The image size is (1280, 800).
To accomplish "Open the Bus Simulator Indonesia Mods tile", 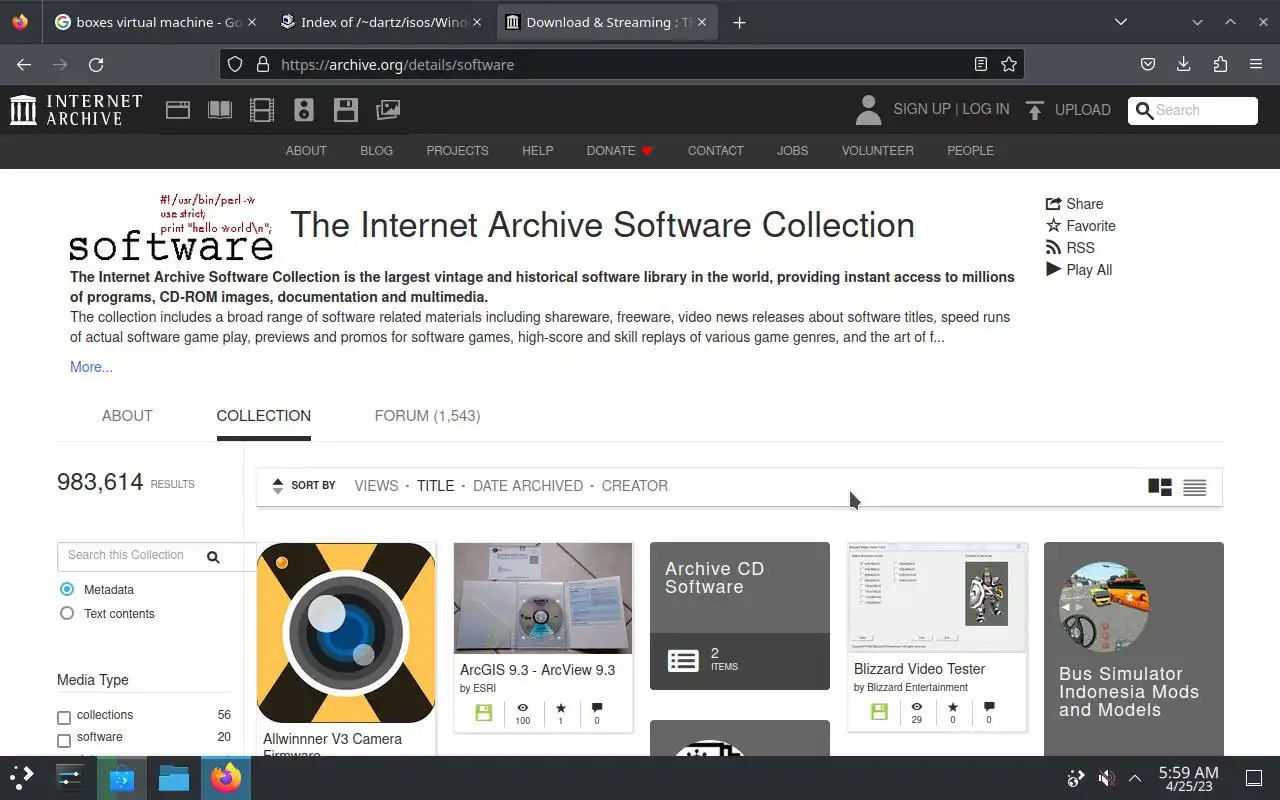I will (1134, 648).
